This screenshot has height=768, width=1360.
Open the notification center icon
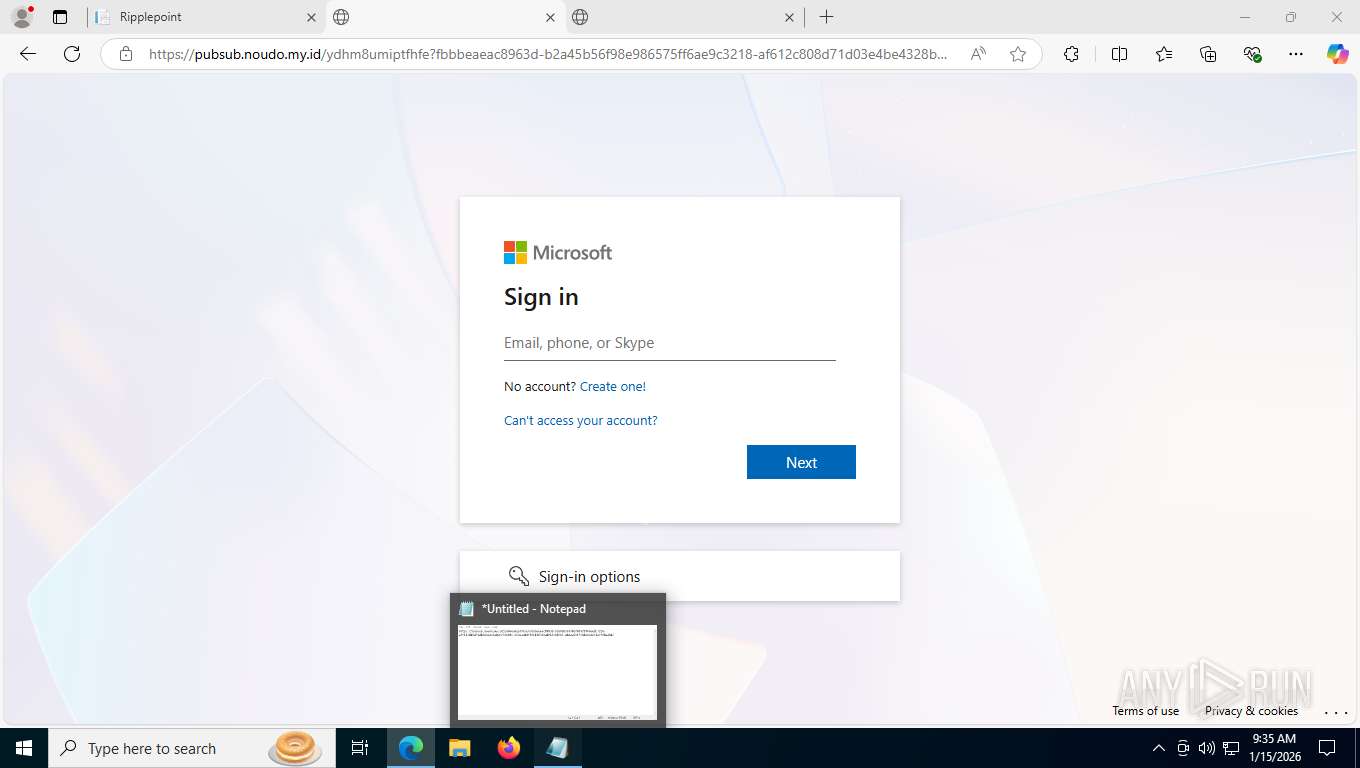coord(1327,748)
